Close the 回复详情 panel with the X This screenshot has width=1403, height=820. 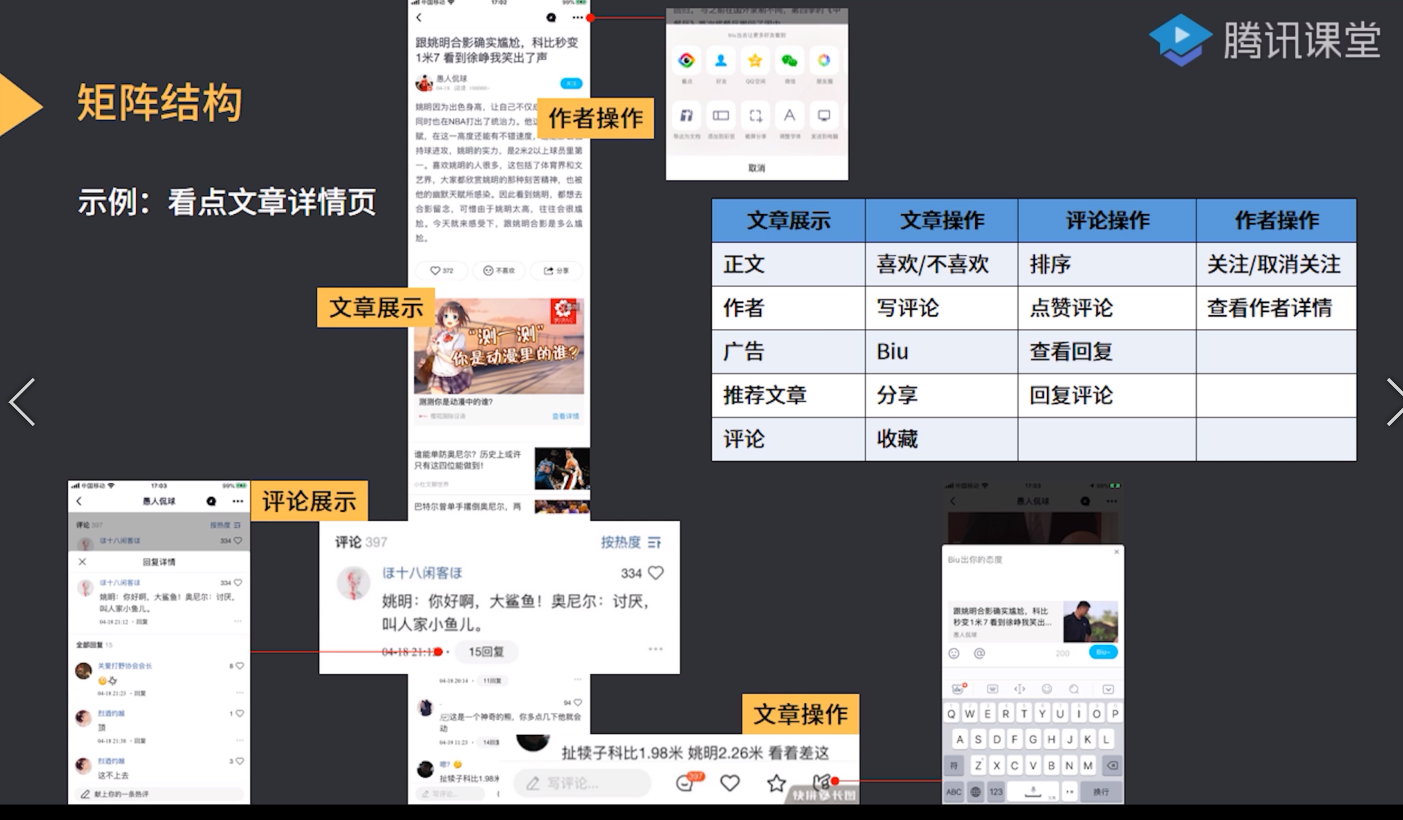82,562
